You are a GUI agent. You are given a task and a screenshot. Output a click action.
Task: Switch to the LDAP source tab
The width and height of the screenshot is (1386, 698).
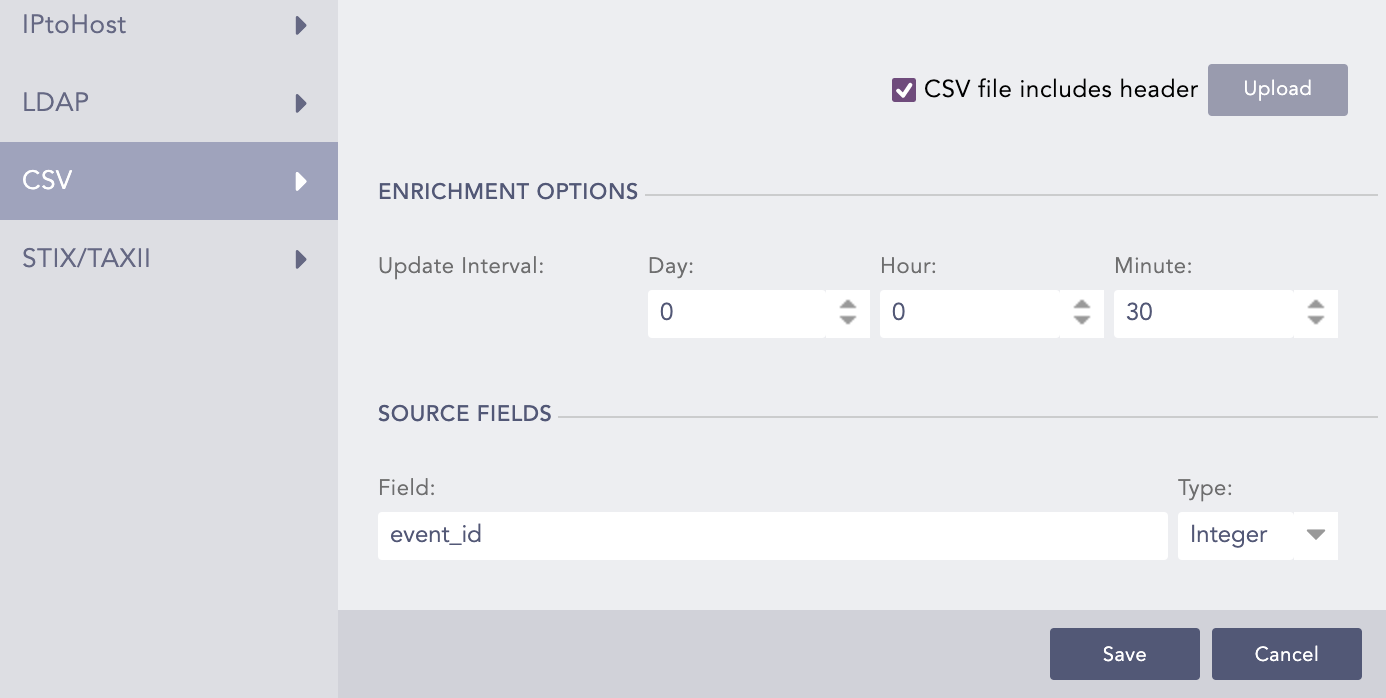[x=55, y=102]
